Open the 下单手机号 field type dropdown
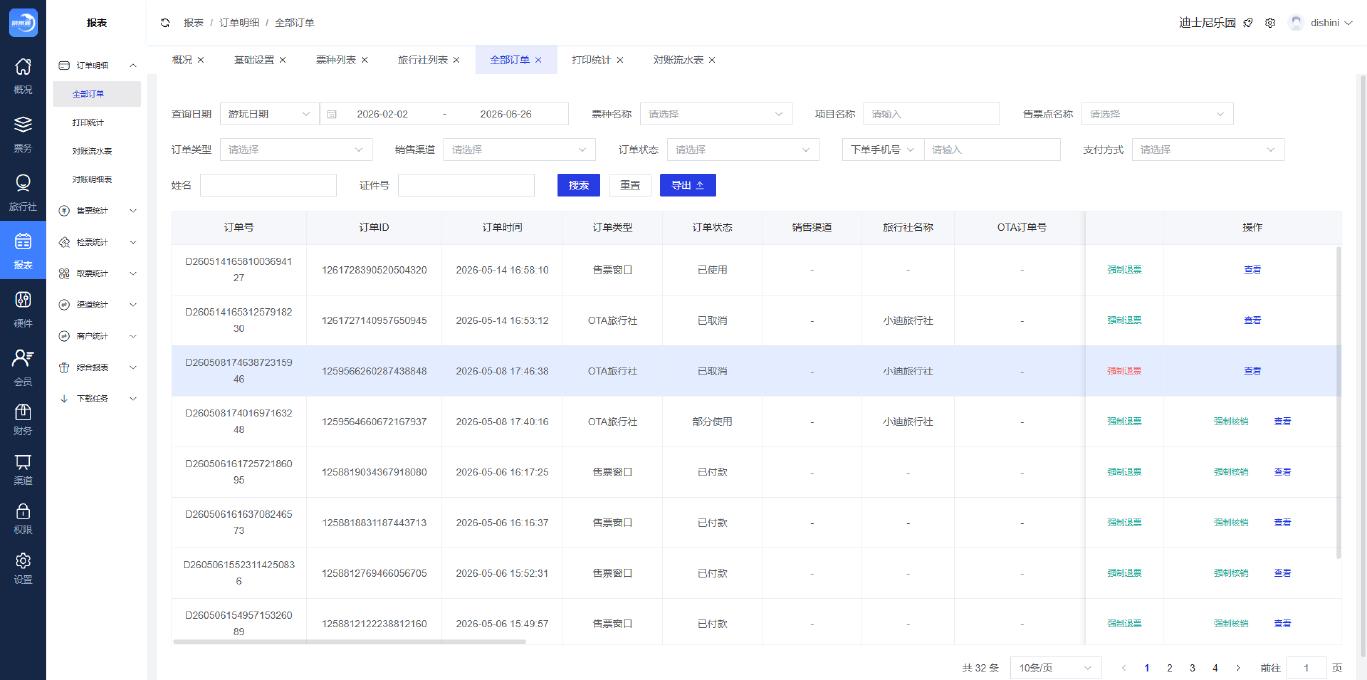This screenshot has height=680, width=1367. point(883,150)
